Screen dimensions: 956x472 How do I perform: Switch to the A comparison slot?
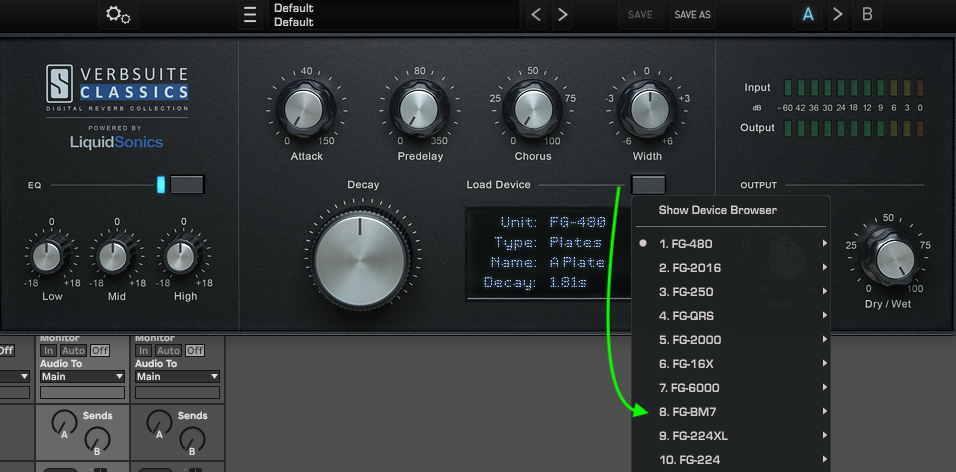[x=808, y=14]
